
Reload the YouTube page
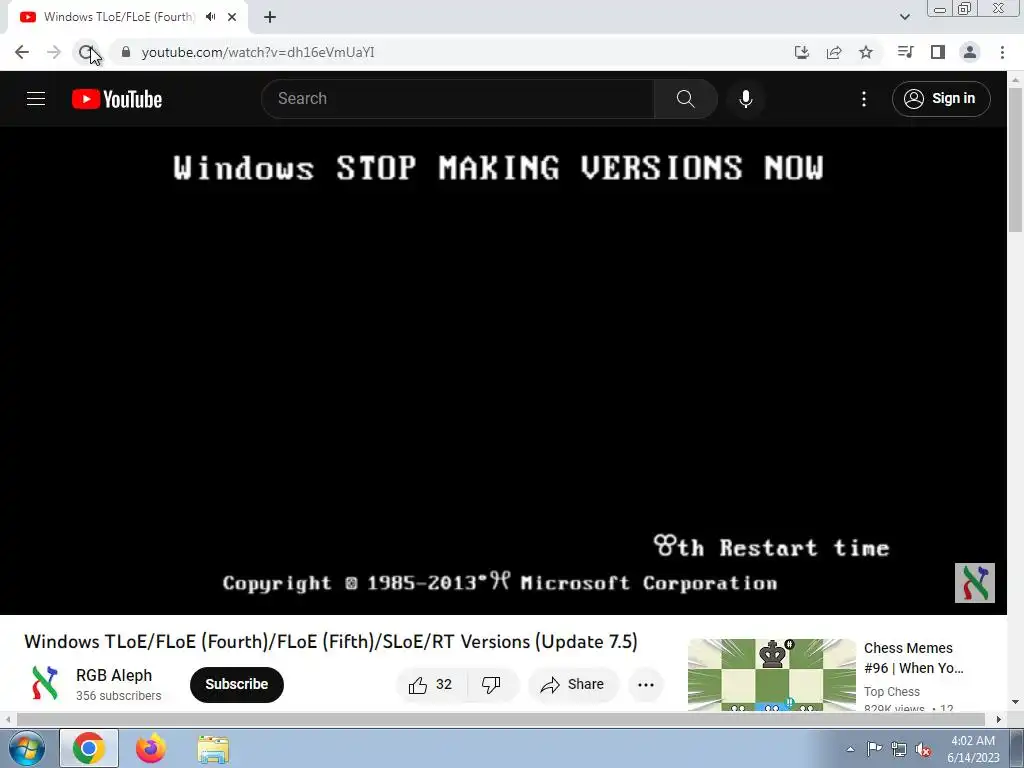(86, 52)
